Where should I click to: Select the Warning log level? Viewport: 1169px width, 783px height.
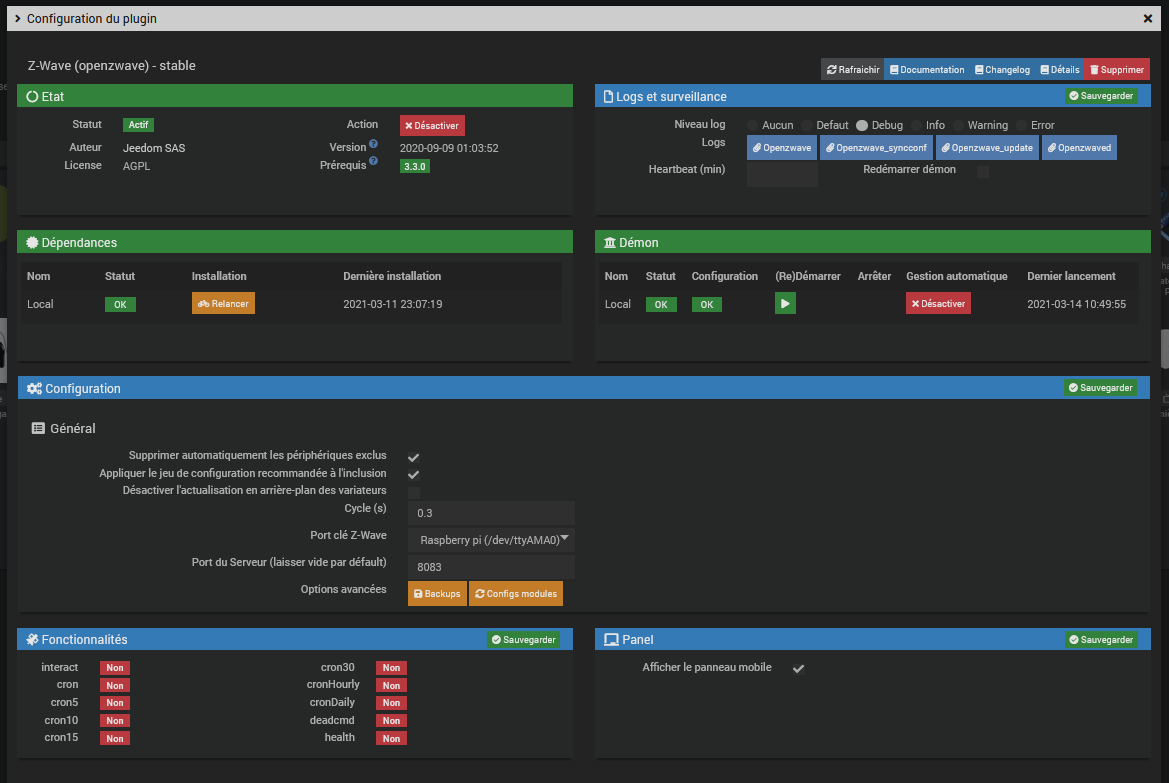958,126
